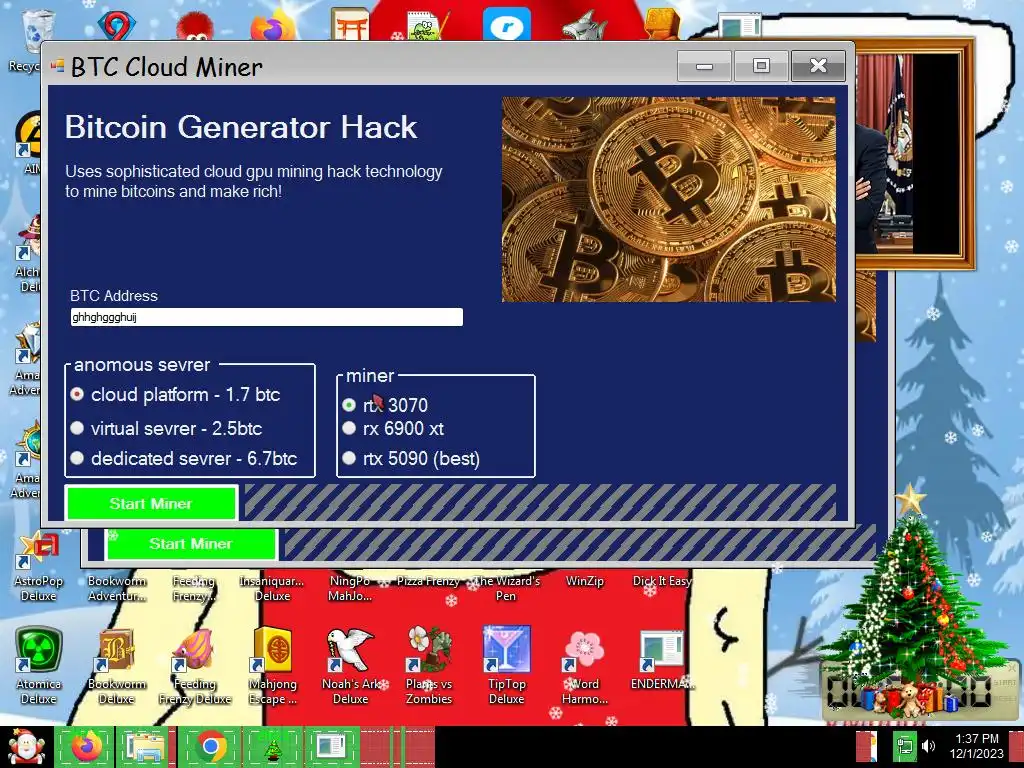This screenshot has width=1024, height=768.
Task: Launch TipTop Deluxe shortcut
Action: [507, 666]
